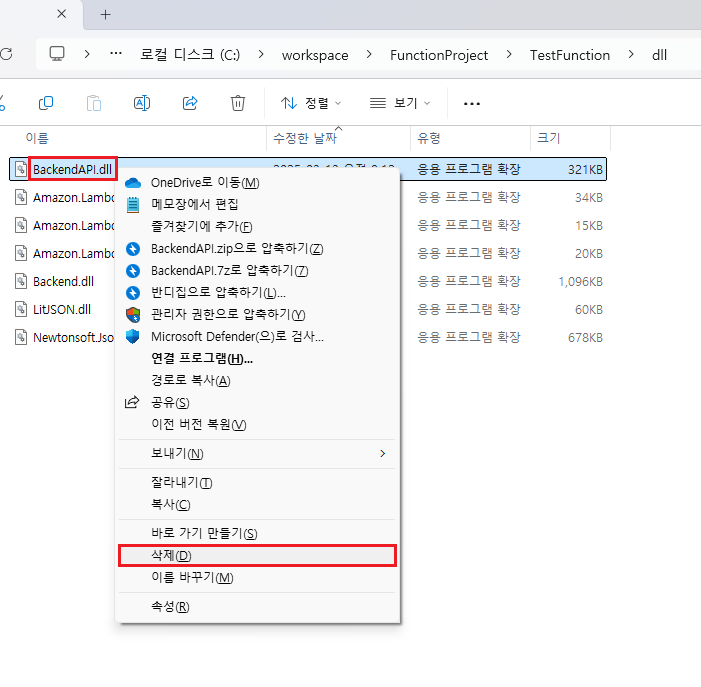701x687 pixels.
Task: Open the 정렬 sort dropdown
Action: point(311,103)
